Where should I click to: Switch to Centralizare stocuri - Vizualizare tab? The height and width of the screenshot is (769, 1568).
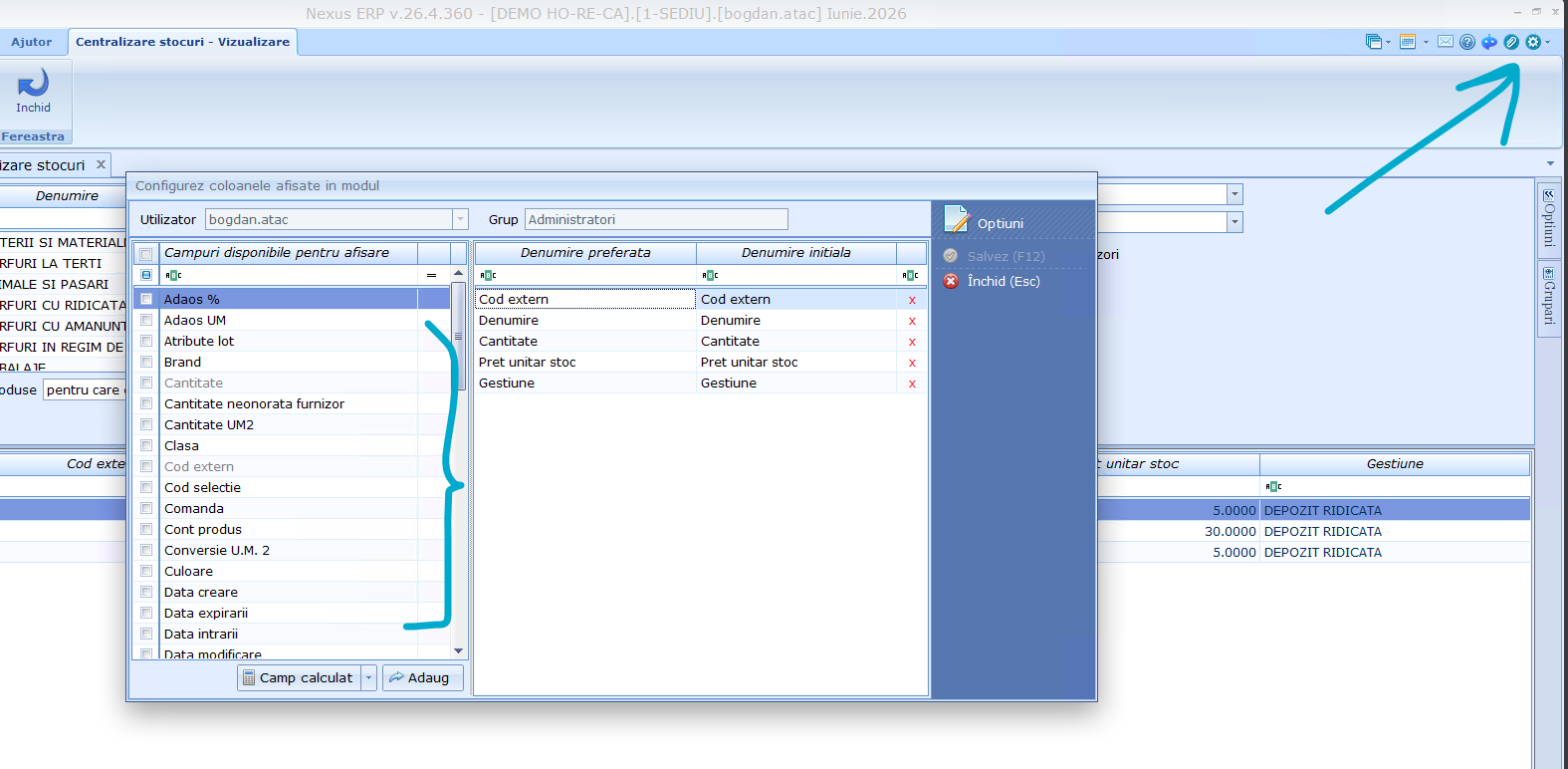182,42
